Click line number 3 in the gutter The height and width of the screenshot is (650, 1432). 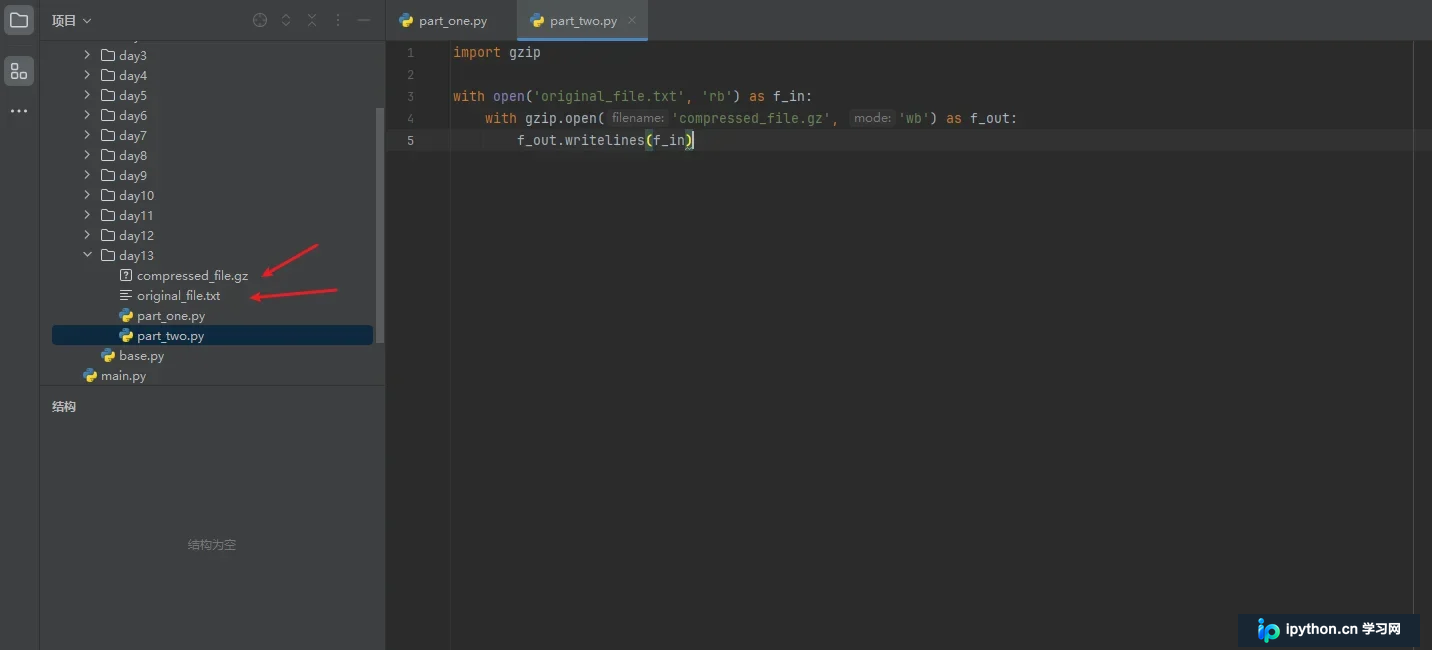coord(410,96)
